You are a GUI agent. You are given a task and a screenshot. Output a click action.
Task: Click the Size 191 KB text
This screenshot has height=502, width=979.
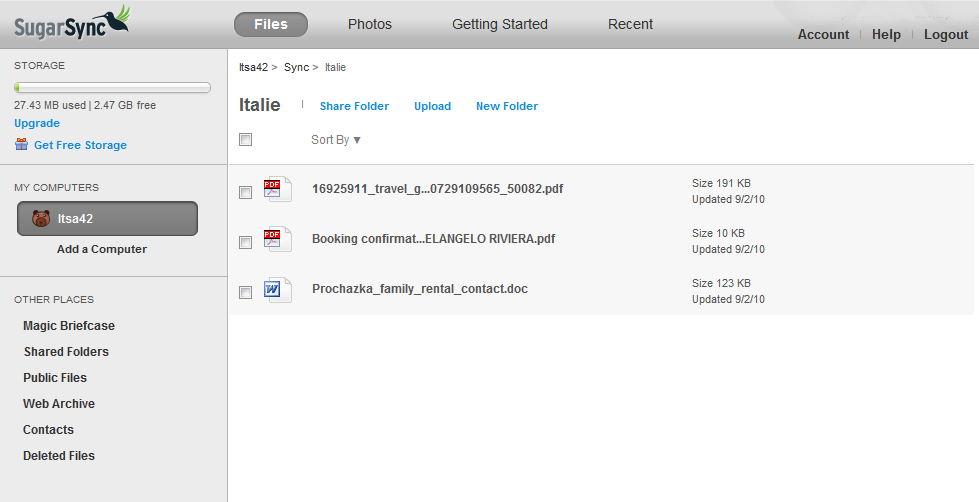pos(721,183)
